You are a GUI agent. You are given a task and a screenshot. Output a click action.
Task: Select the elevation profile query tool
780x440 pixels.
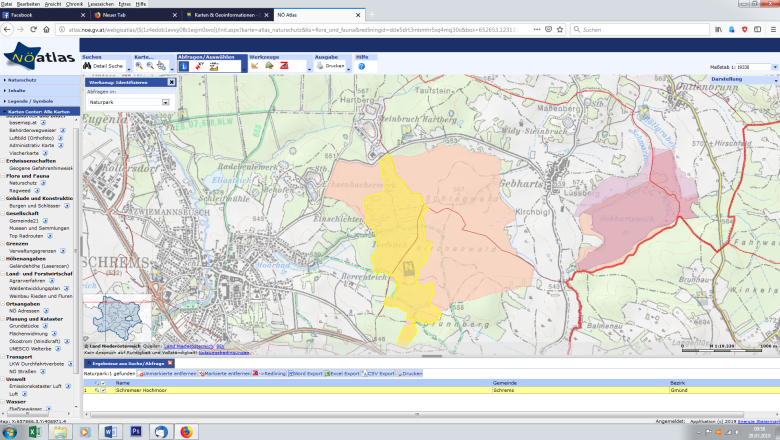pos(214,66)
